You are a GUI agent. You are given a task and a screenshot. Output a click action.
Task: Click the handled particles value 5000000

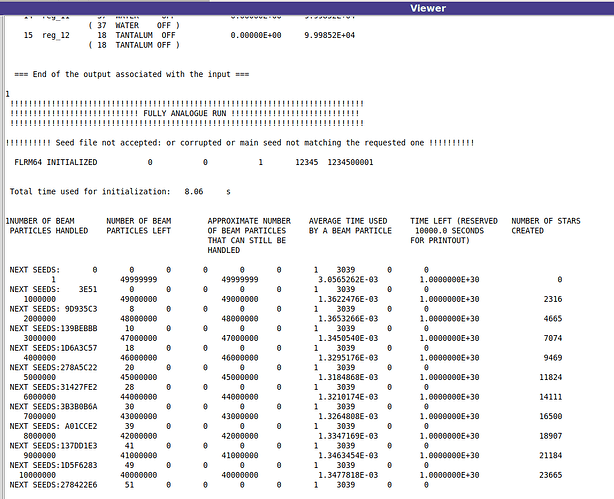tap(40, 377)
